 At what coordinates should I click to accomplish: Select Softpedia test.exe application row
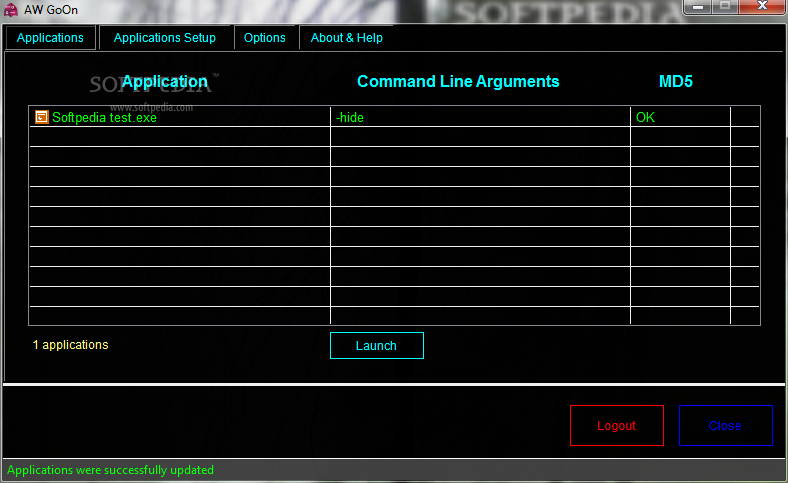point(394,117)
